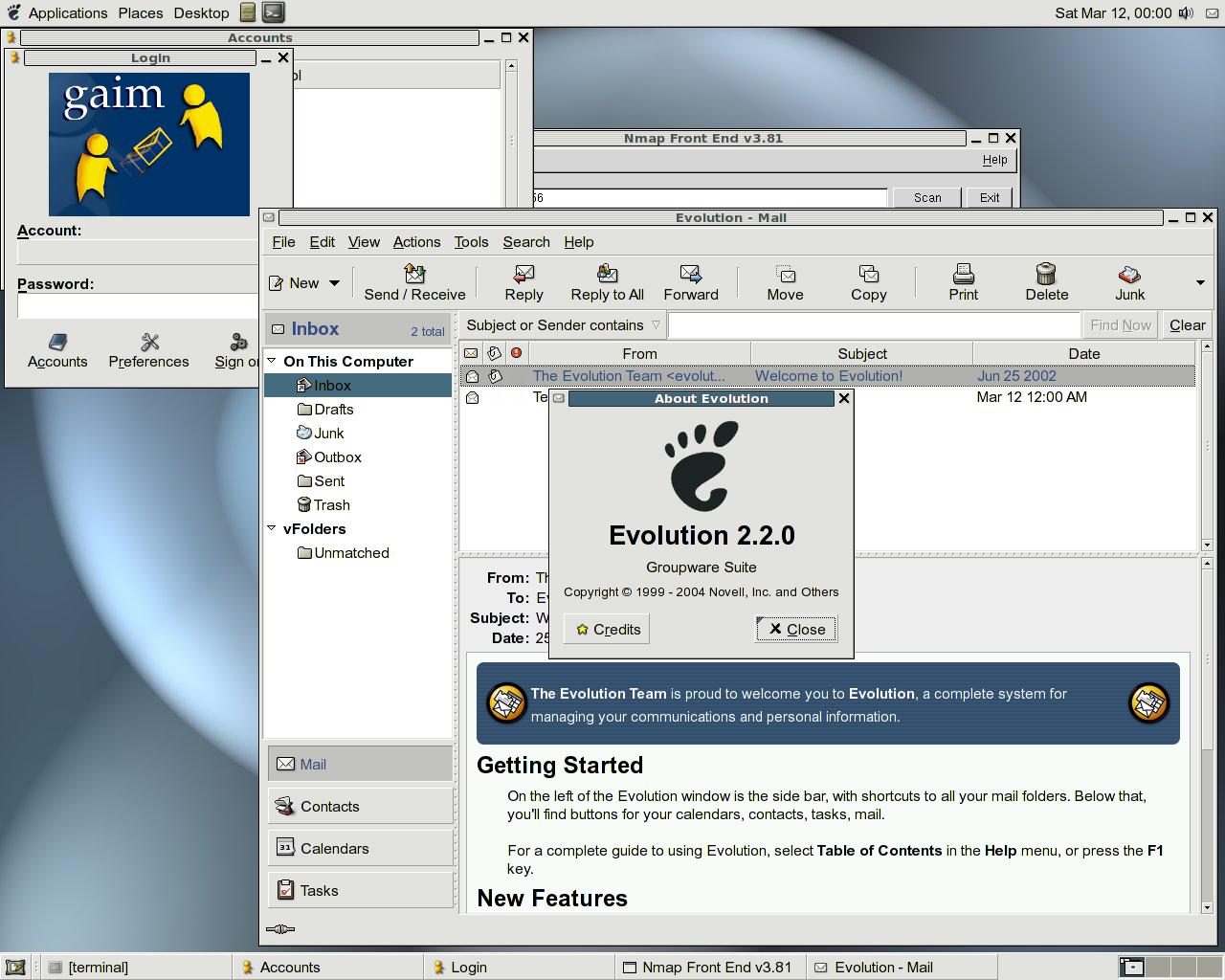Delete the selected message
The image size is (1225, 980).
pos(1046,282)
